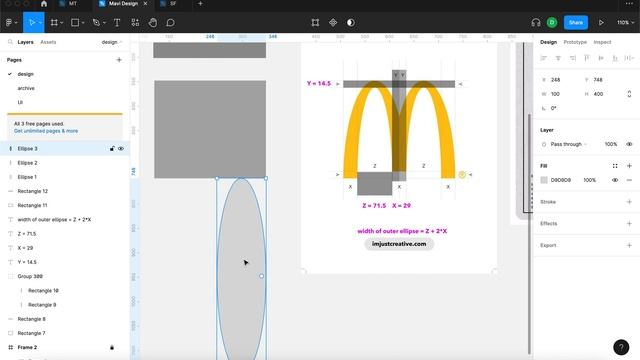The image size is (640, 360).
Task: Open a new tab with plus
Action: point(200,4)
